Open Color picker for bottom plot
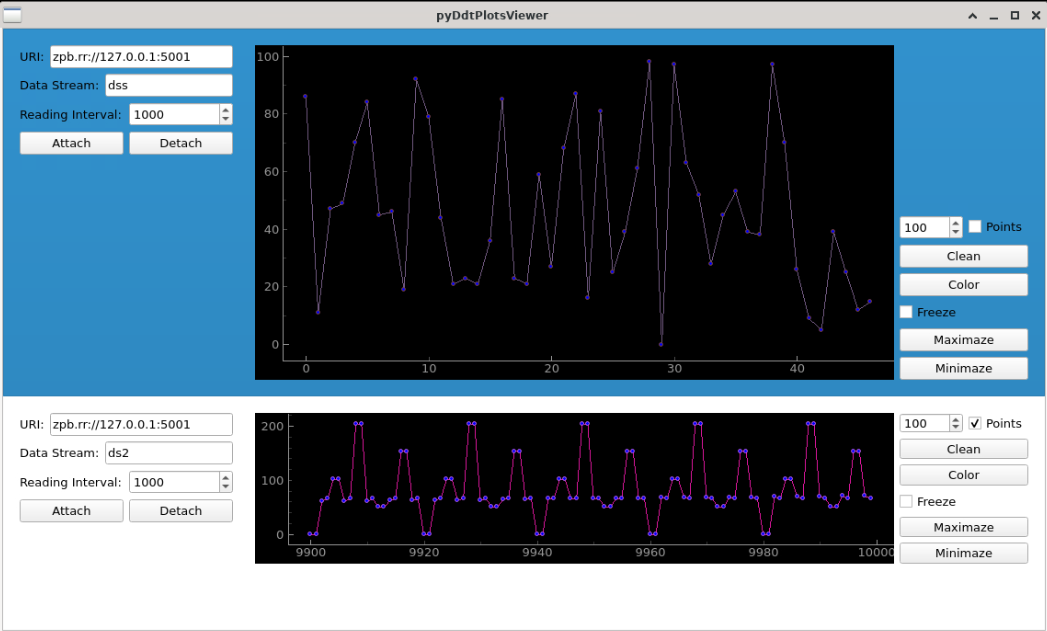1047x631 pixels. click(964, 475)
